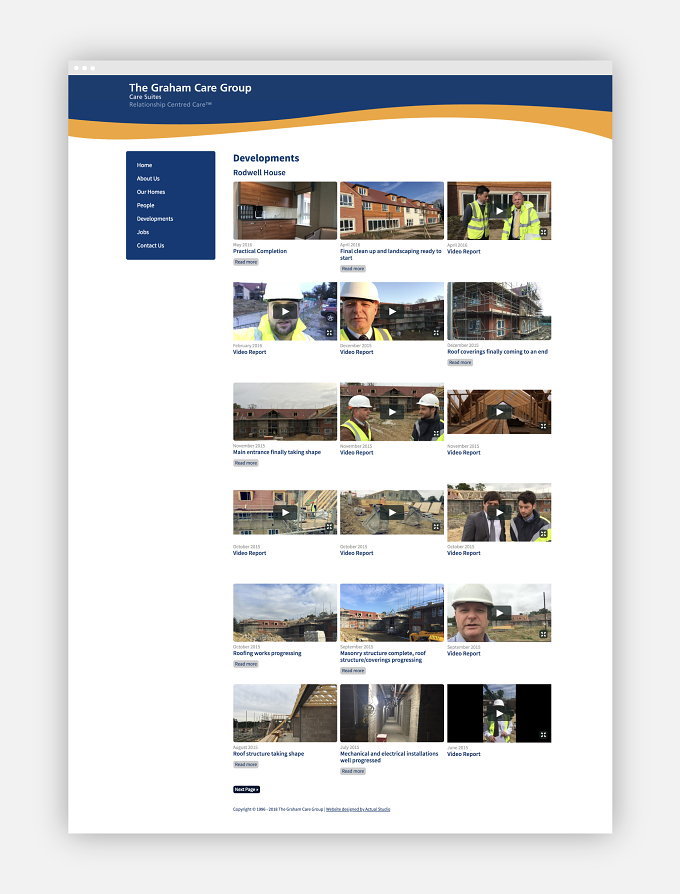Click fullscreen icon on February 2016 video

tap(329, 333)
